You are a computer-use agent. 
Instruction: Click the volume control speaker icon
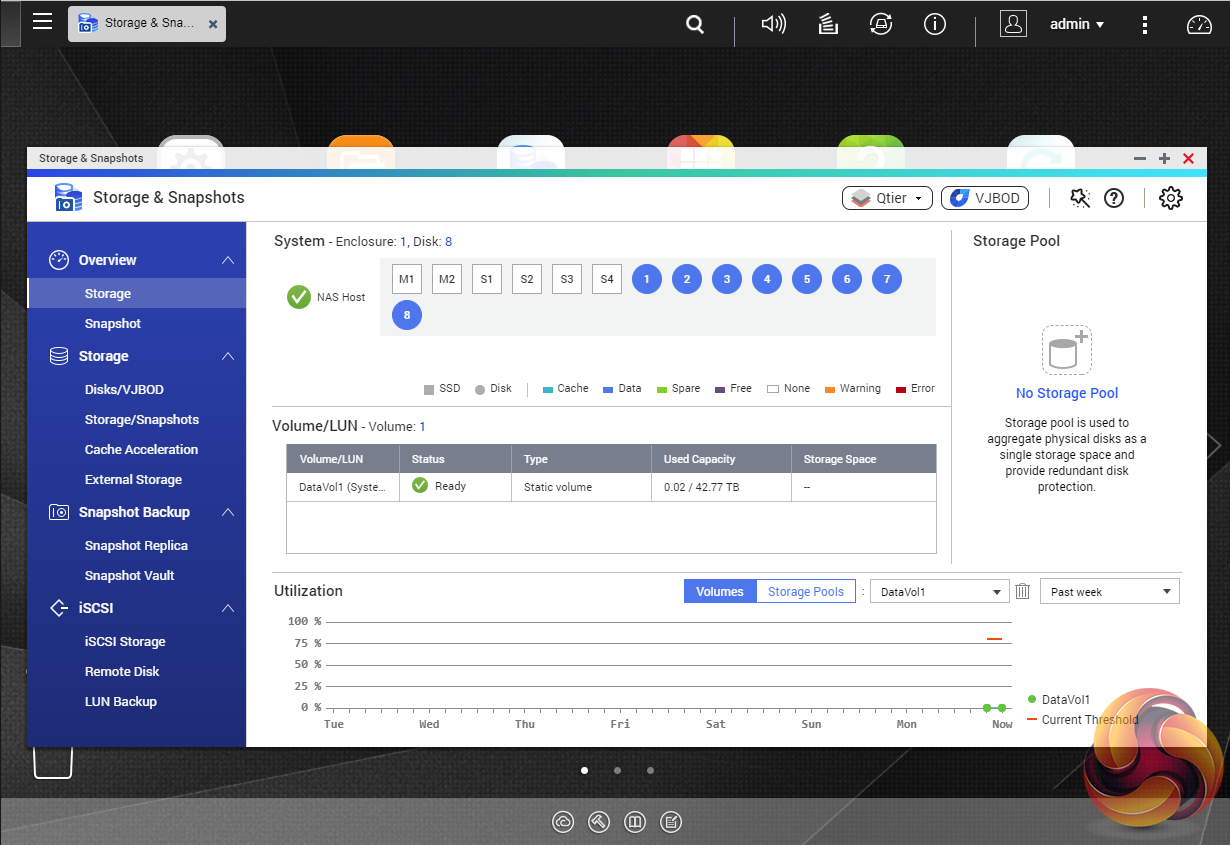[773, 24]
